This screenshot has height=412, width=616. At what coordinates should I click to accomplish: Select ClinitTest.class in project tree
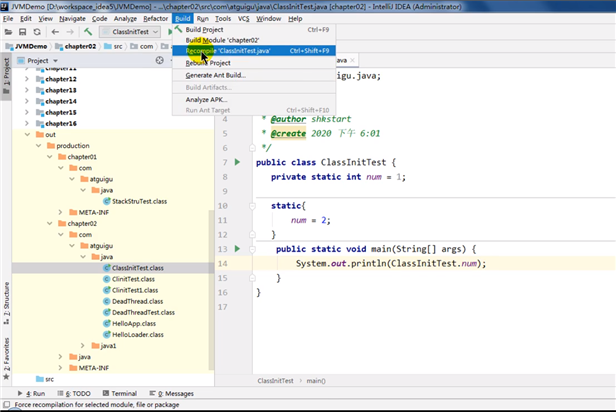(x=133, y=279)
